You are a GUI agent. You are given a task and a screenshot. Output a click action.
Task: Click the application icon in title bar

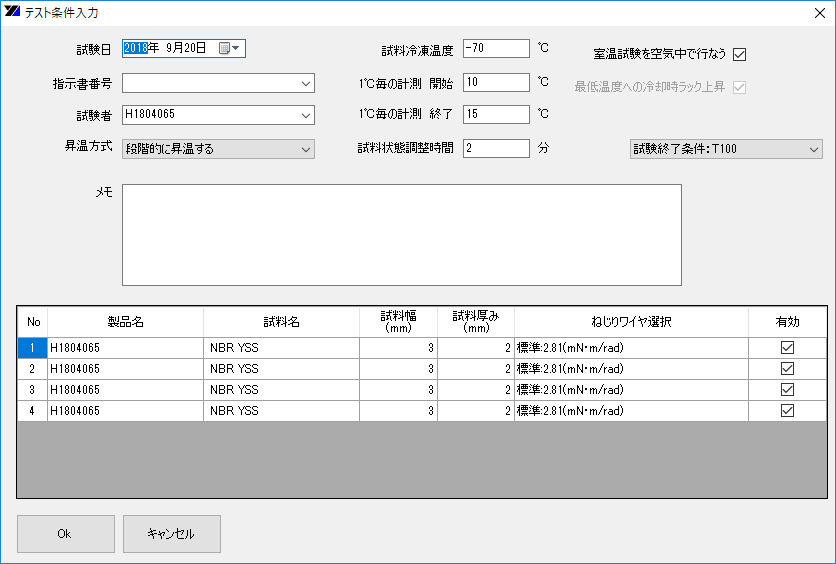13,12
